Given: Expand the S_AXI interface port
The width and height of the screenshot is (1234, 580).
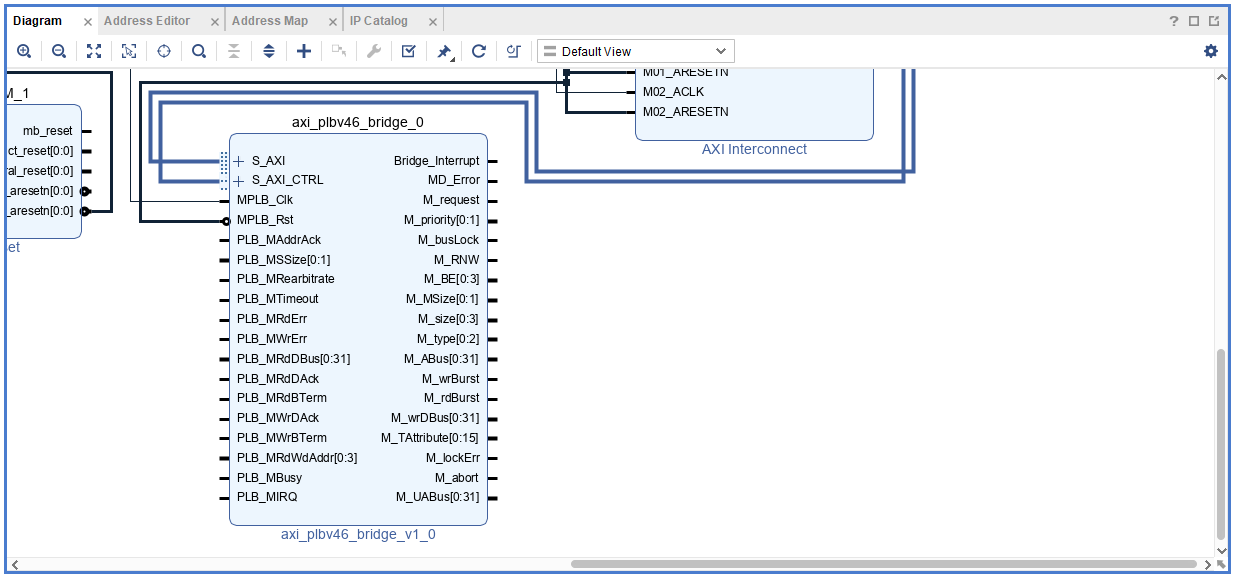Looking at the screenshot, I should click(x=239, y=160).
